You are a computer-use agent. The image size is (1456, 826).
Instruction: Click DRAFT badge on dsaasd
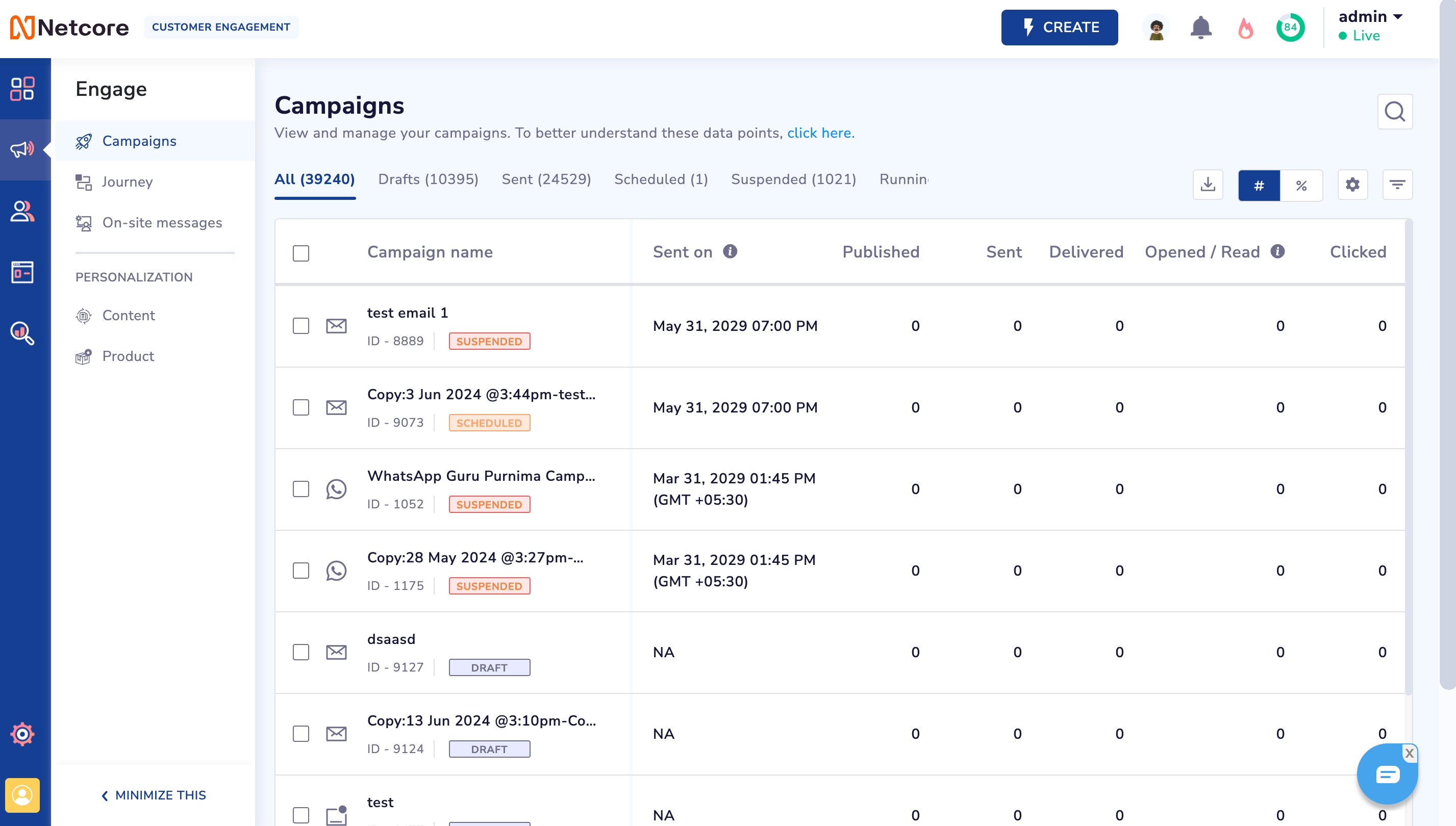pyautogui.click(x=489, y=667)
